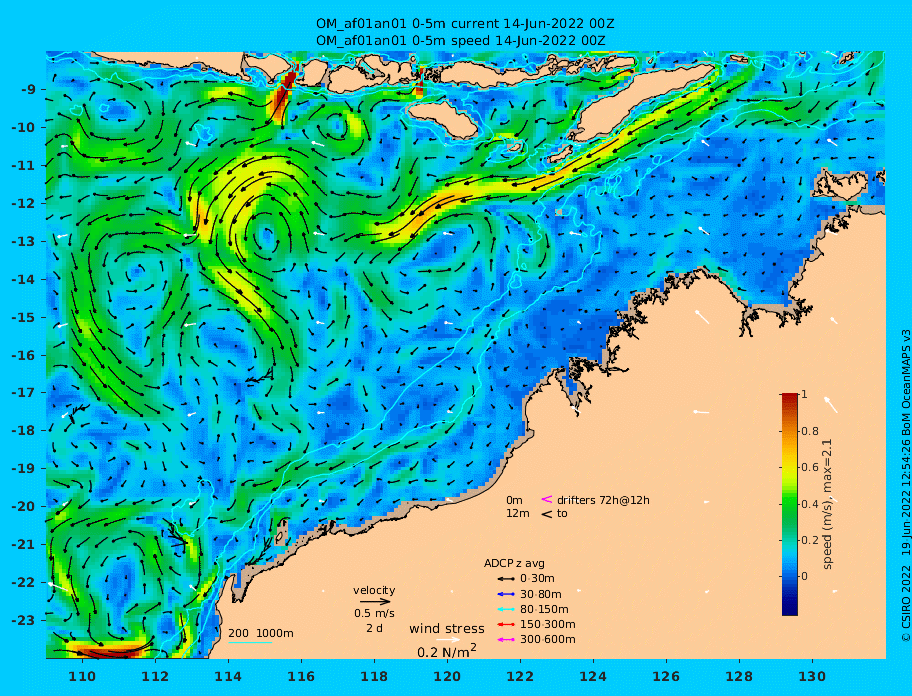The height and width of the screenshot is (696, 912).
Task: Click the longitude axis label '126'
Action: tap(667, 676)
